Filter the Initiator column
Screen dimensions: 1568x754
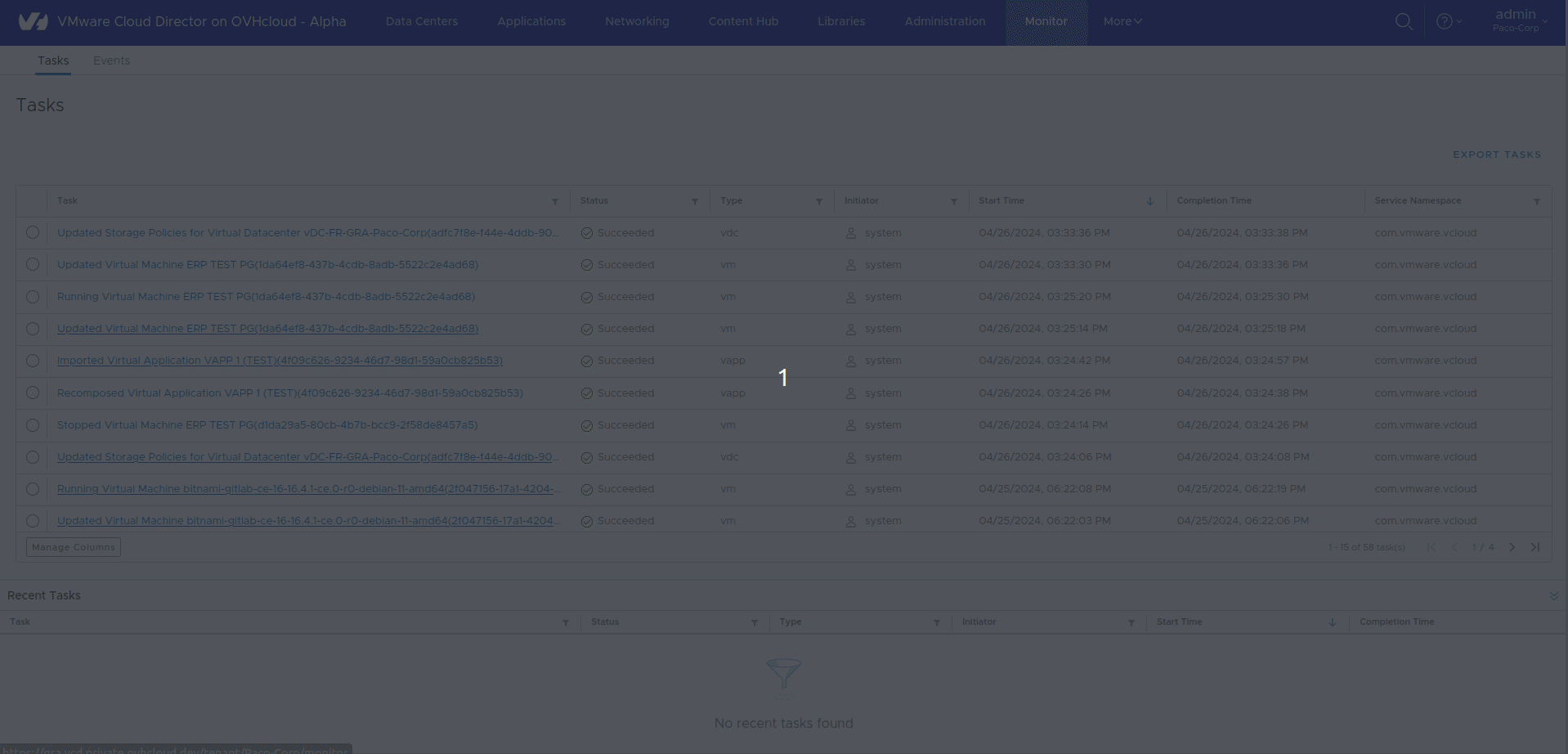click(953, 200)
